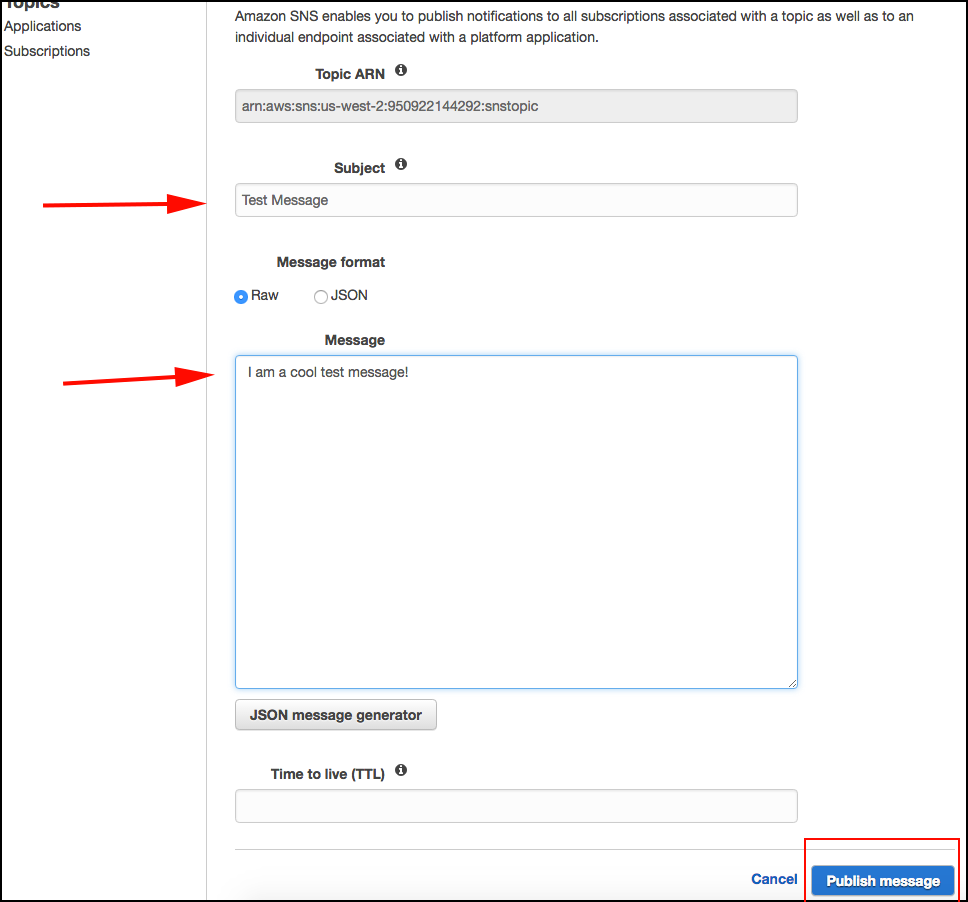Open the JSON message generator
This screenshot has width=968, height=902.
click(x=336, y=715)
